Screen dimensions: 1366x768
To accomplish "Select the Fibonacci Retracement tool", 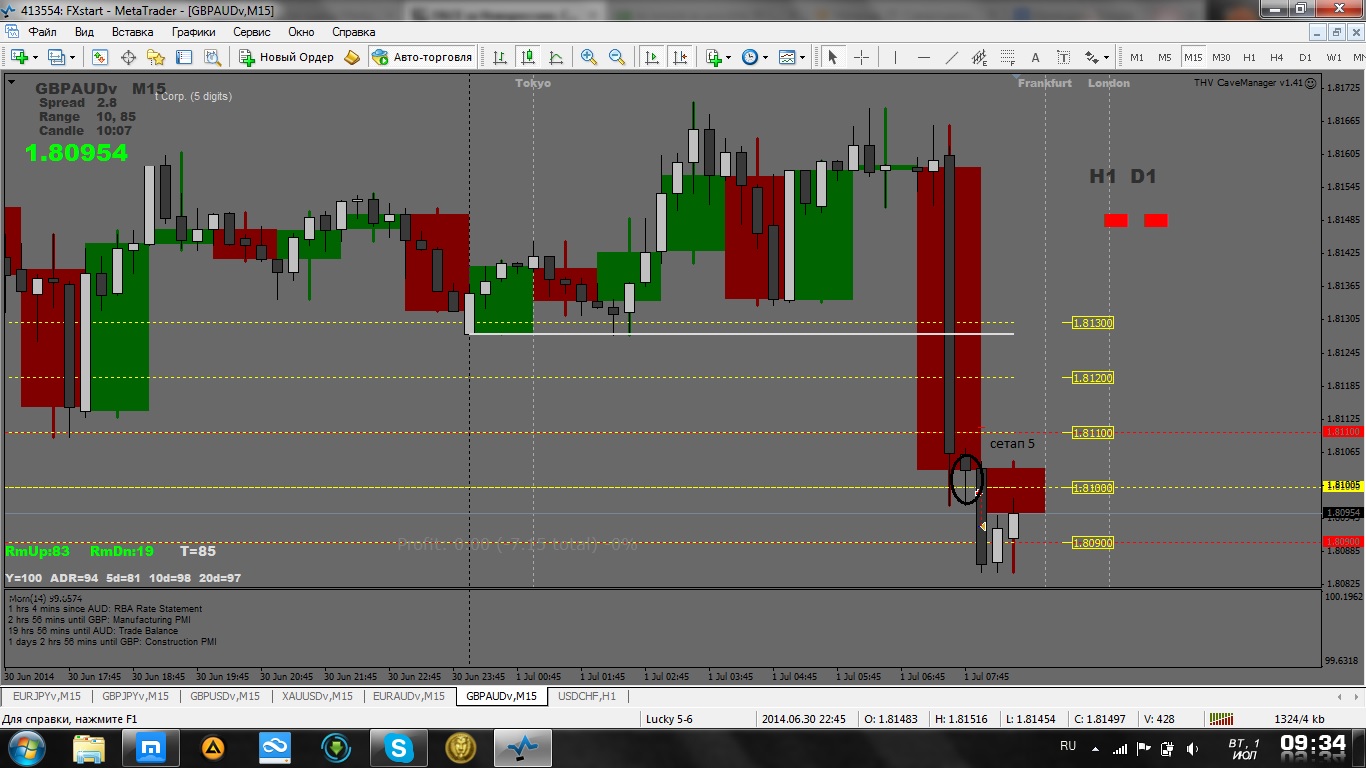I will pyautogui.click(x=1007, y=57).
